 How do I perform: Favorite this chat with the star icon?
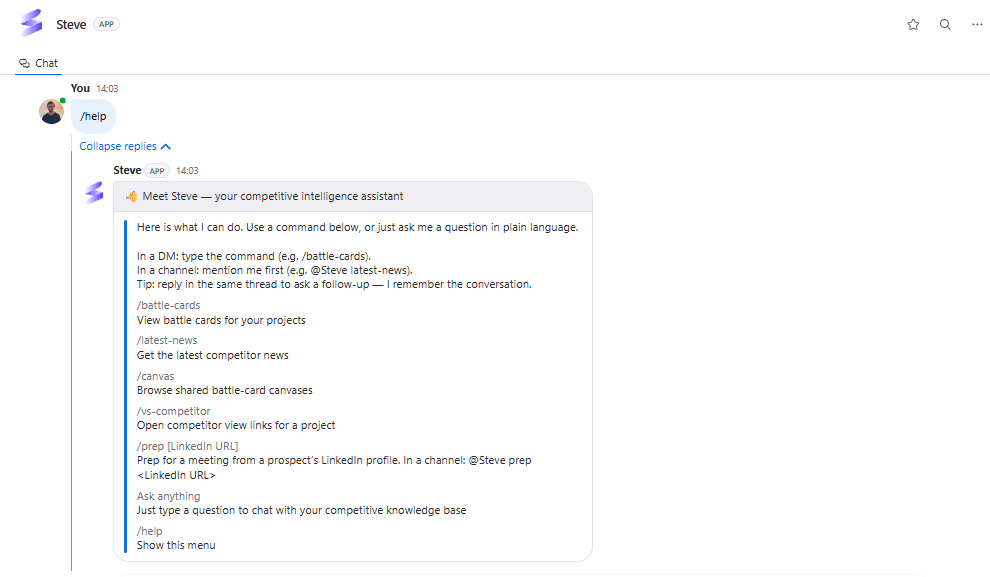(x=913, y=25)
